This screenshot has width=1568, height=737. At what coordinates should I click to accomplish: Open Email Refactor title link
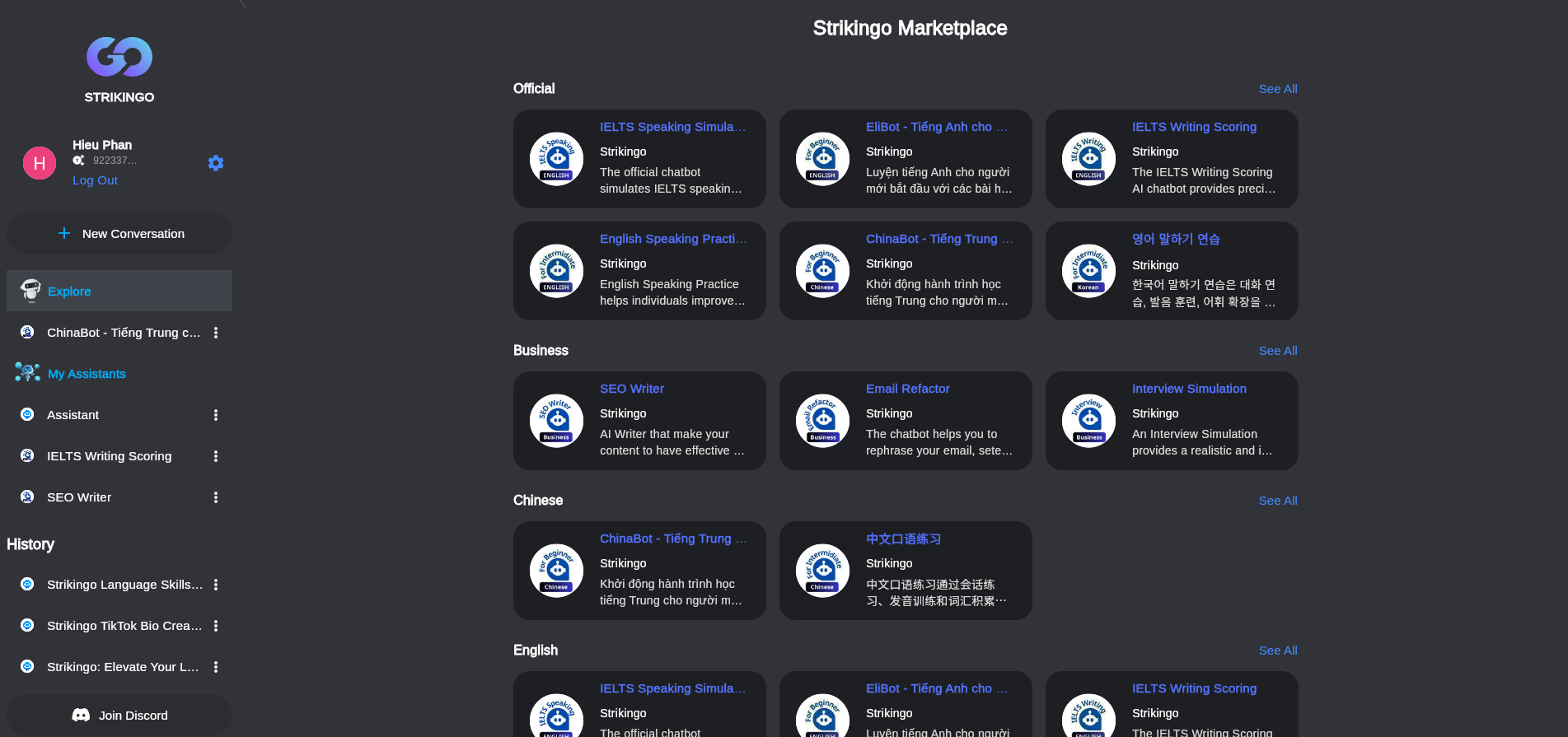pyautogui.click(x=907, y=389)
